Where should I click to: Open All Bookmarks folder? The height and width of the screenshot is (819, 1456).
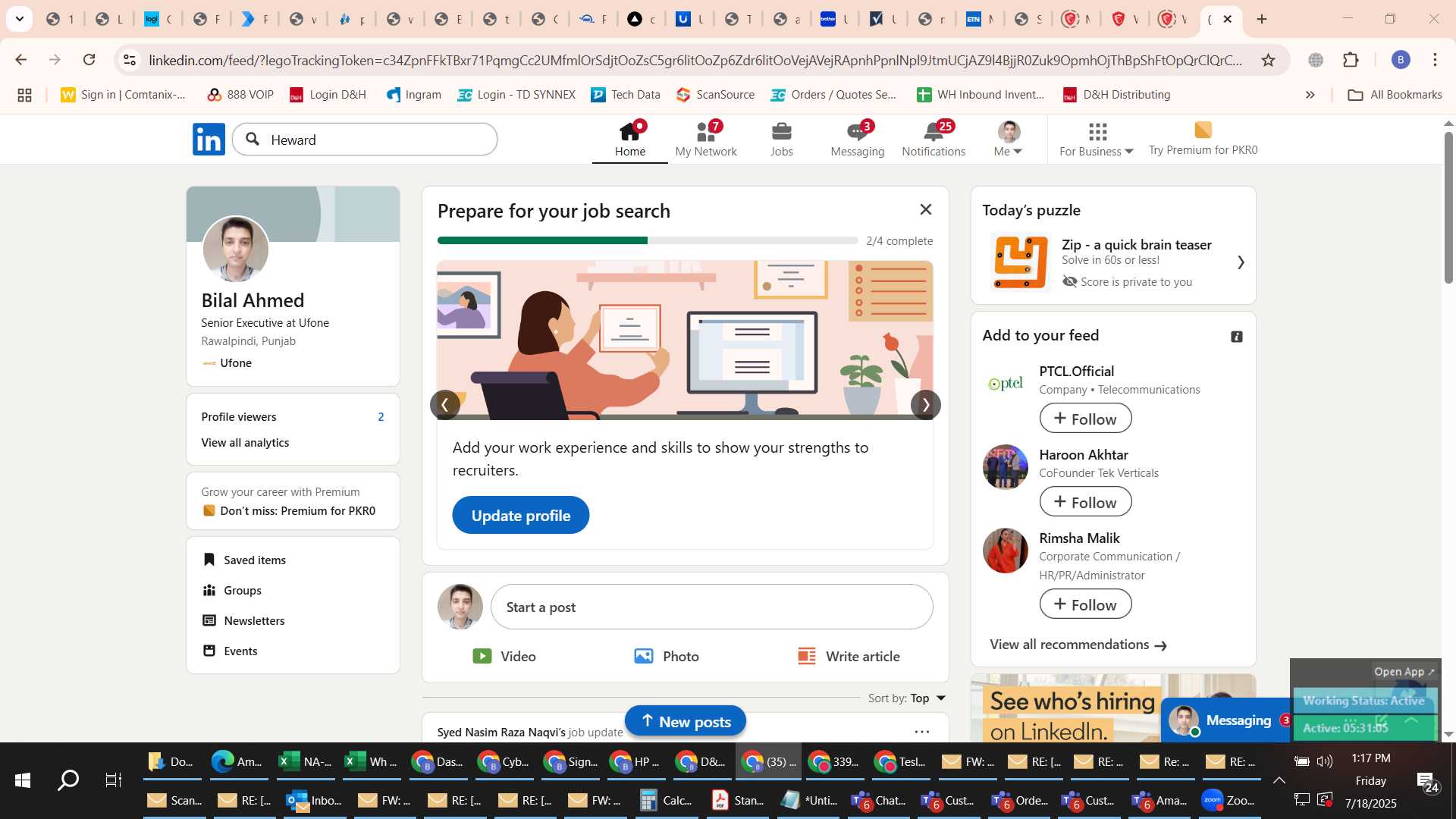1395,95
